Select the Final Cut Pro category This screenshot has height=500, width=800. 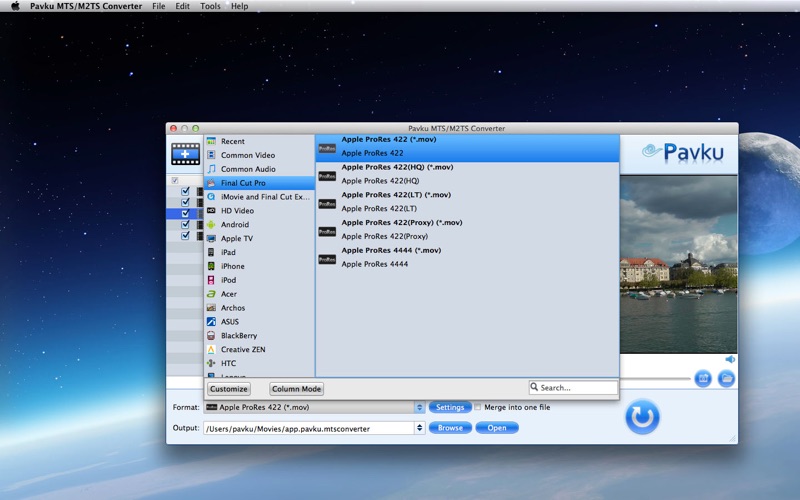coord(259,183)
